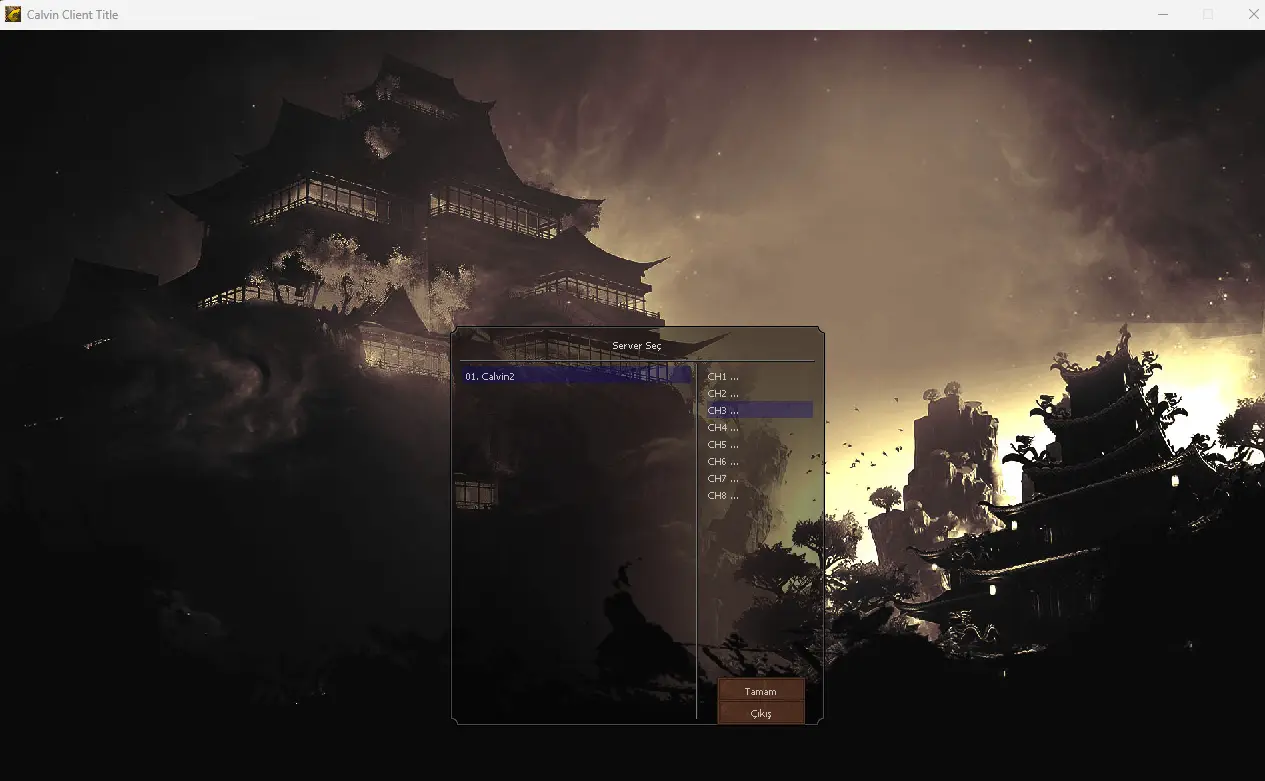Click empty area of server list
This screenshot has width=1265, height=781.
[575, 550]
